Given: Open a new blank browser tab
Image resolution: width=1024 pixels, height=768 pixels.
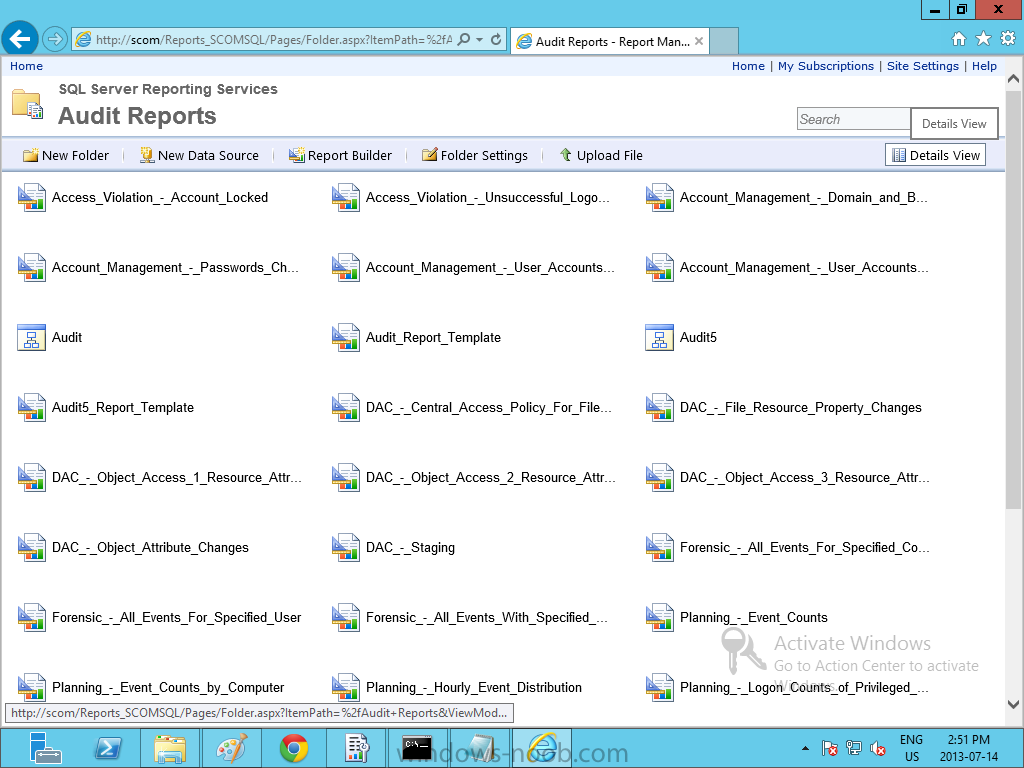Looking at the screenshot, I should coord(724,41).
